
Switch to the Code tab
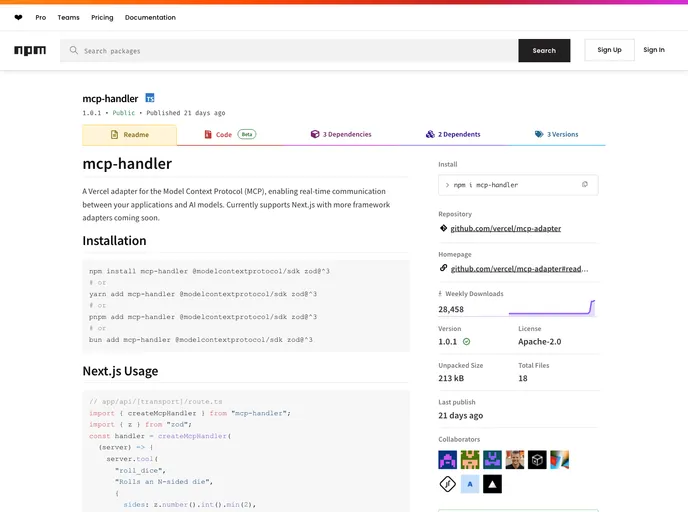(230, 135)
